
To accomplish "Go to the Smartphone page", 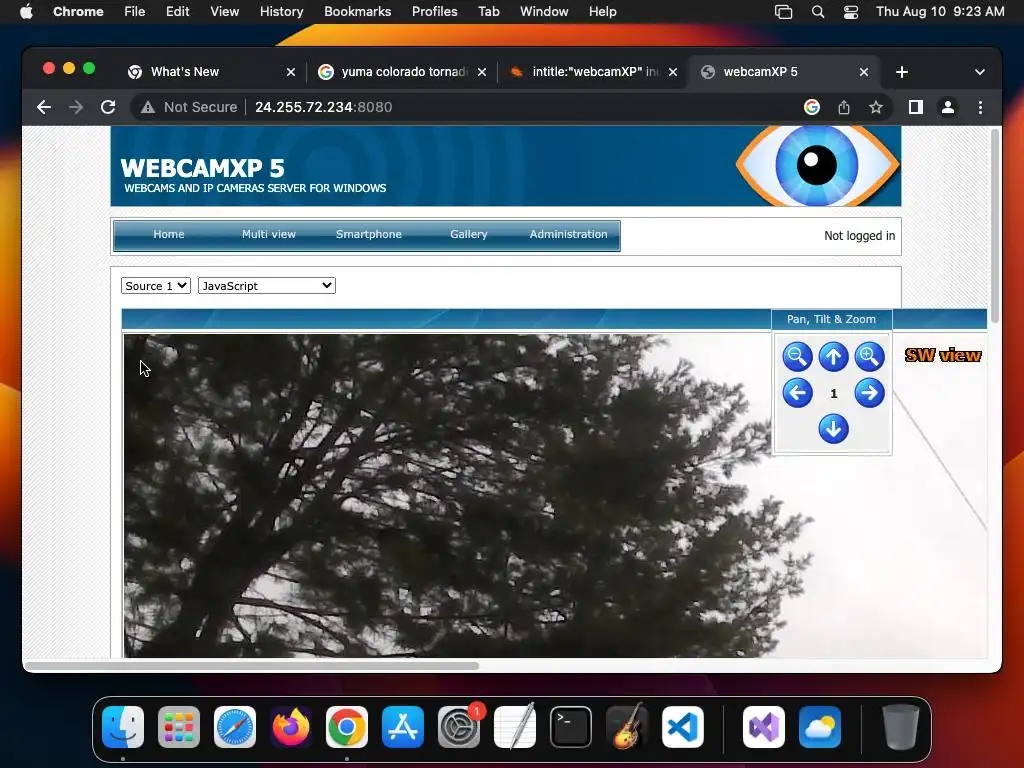I will click(x=368, y=234).
